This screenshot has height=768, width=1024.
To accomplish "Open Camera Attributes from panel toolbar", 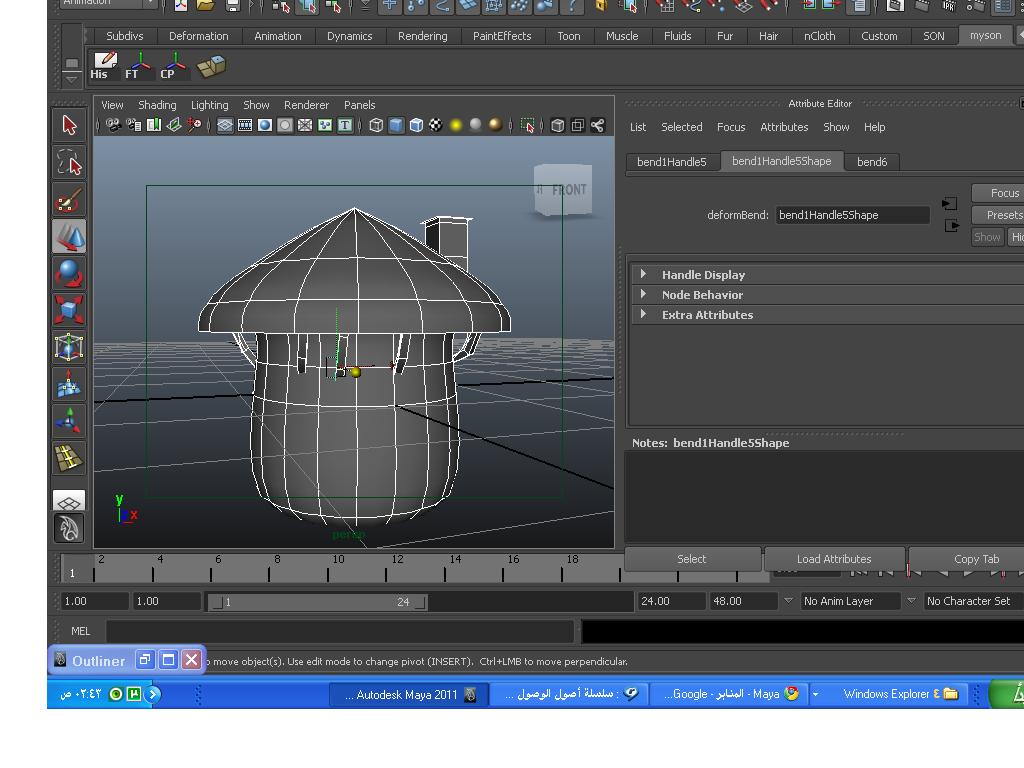I will pos(134,125).
